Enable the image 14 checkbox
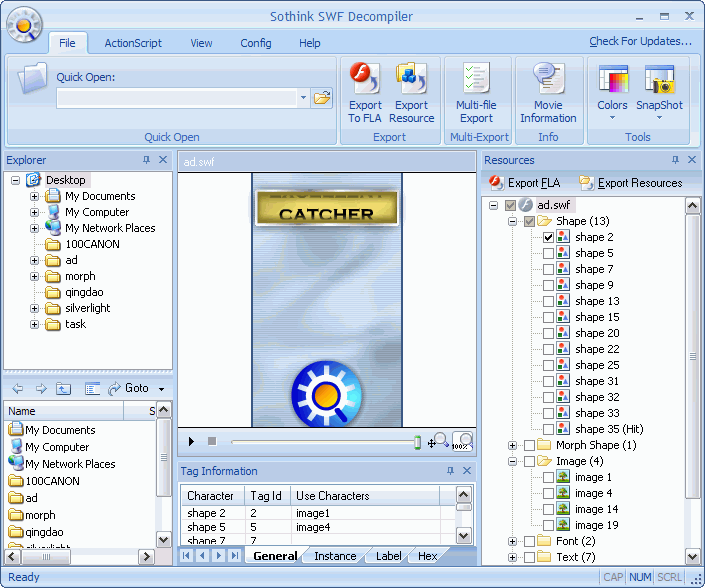Screen dimensions: 705x588 point(548,509)
